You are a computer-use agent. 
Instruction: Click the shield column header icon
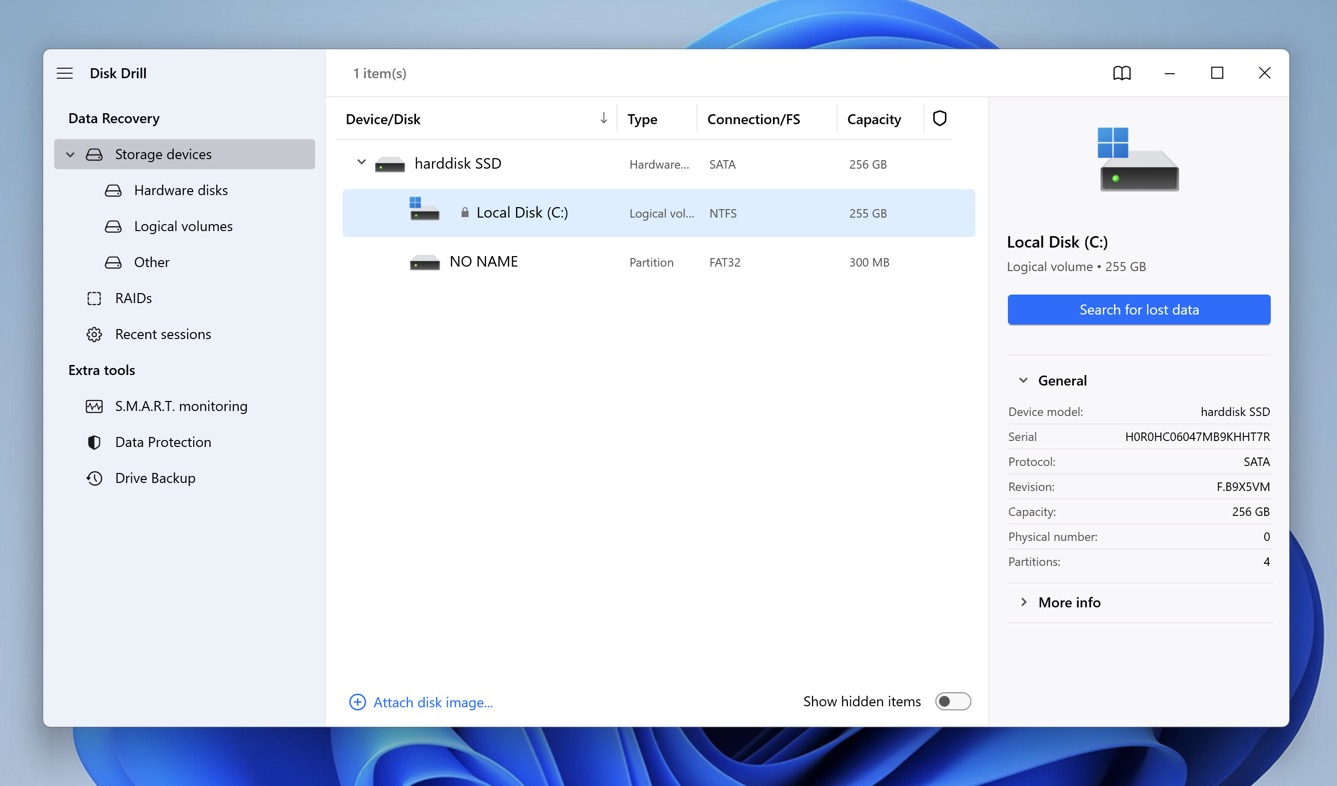[940, 118]
